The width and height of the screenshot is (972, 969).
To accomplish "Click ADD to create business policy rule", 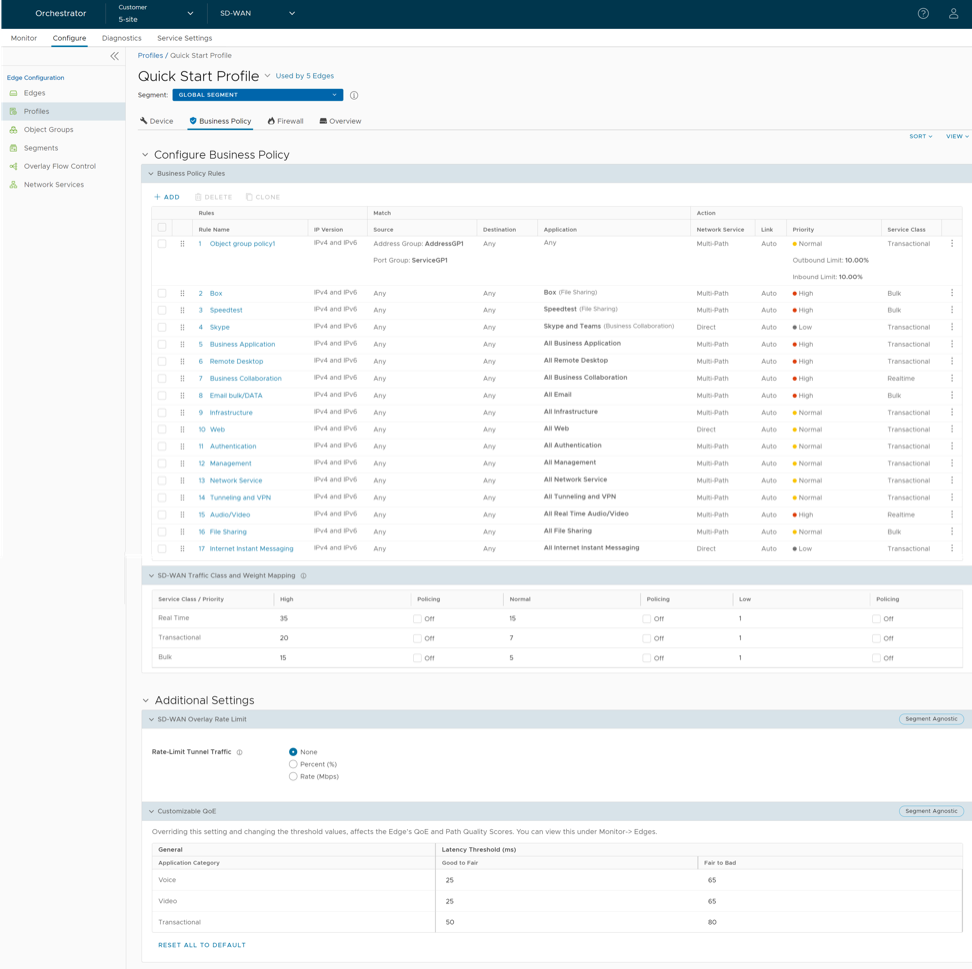I will [x=167, y=197].
